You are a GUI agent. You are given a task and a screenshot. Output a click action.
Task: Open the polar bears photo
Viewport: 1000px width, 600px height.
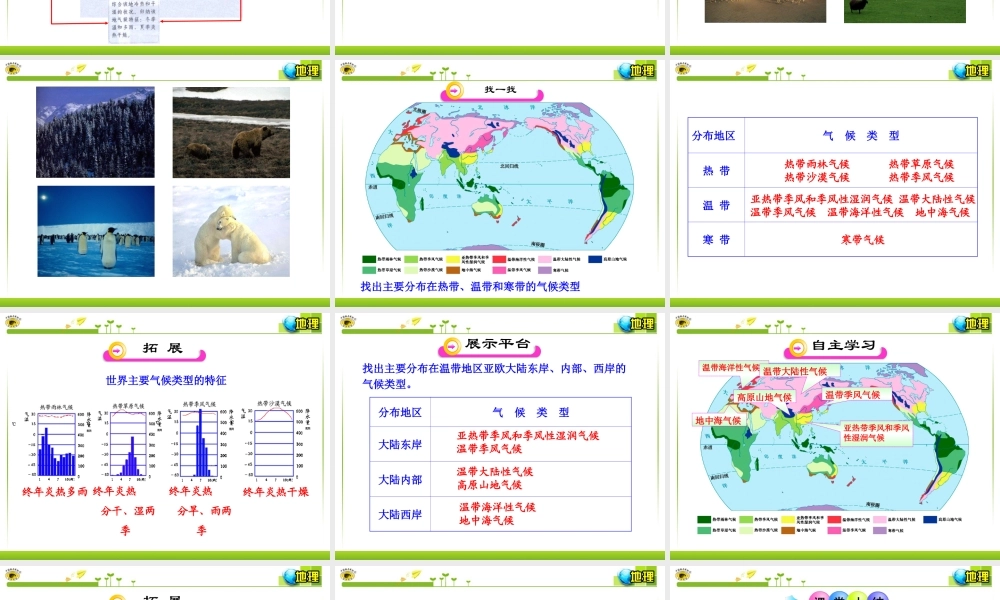point(231,231)
